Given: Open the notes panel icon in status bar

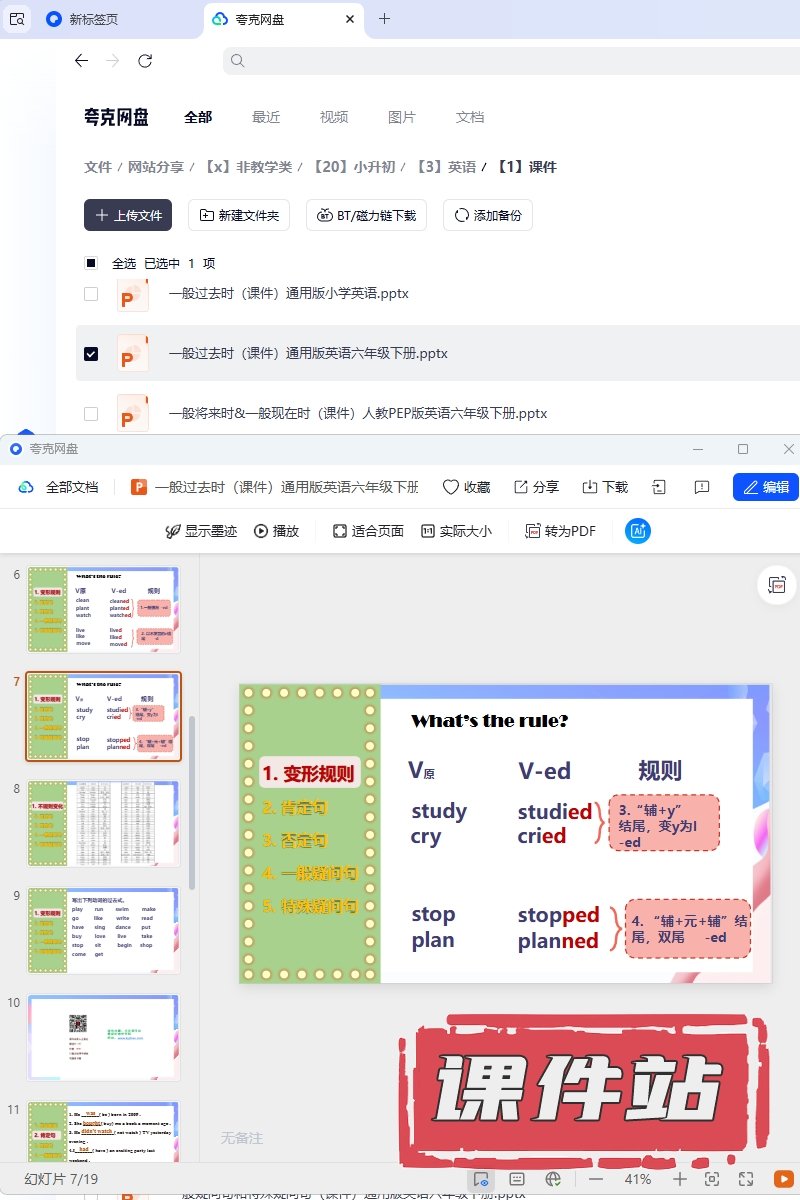Looking at the screenshot, I should coord(517,1179).
